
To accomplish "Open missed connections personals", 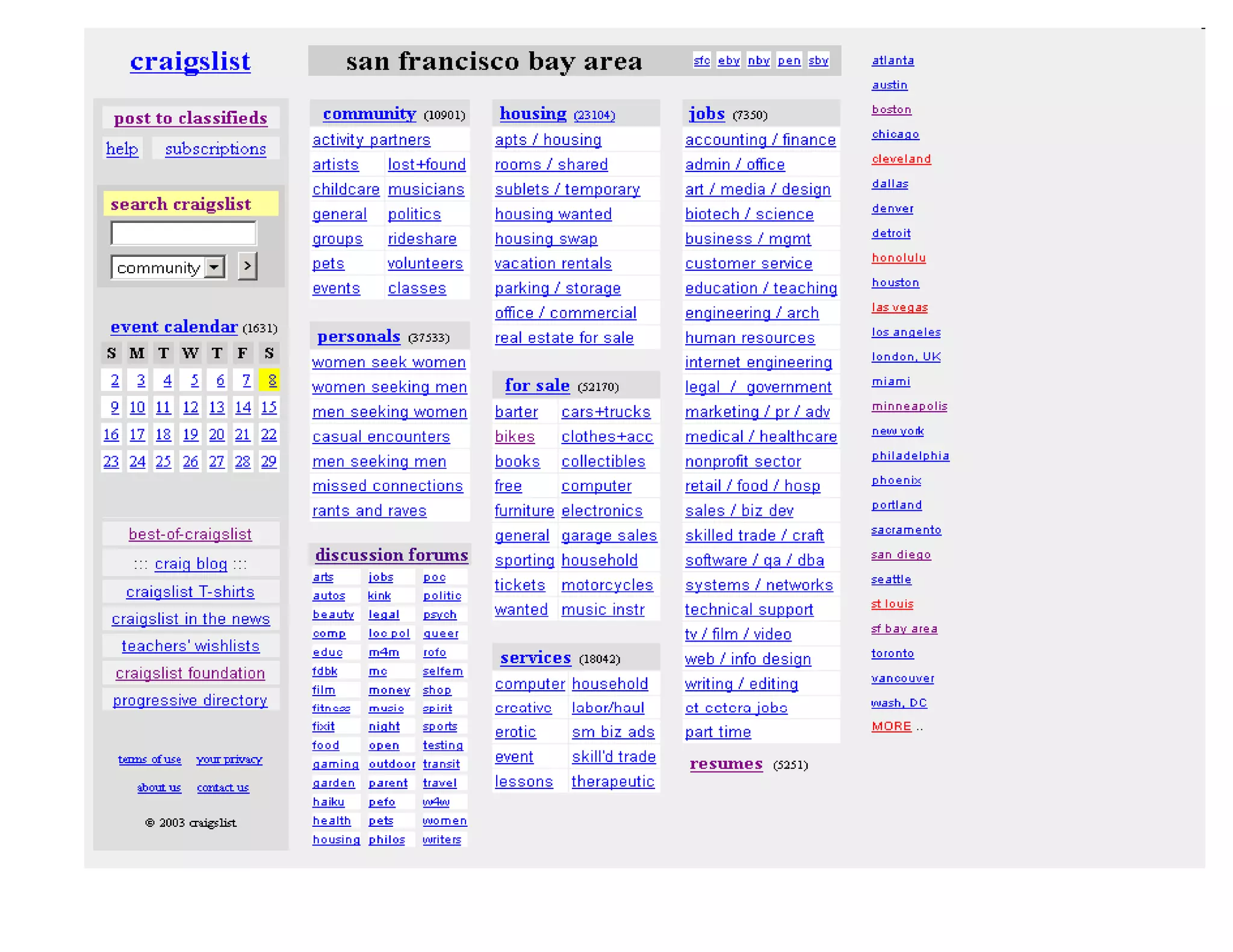I will coord(387,486).
